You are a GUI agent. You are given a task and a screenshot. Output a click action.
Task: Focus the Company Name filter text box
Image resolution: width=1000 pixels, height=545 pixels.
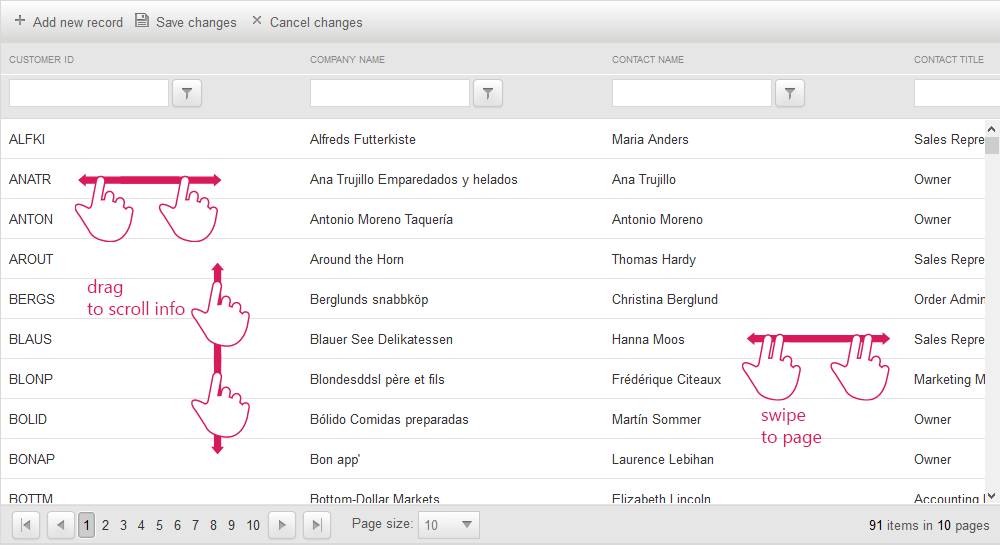click(390, 94)
